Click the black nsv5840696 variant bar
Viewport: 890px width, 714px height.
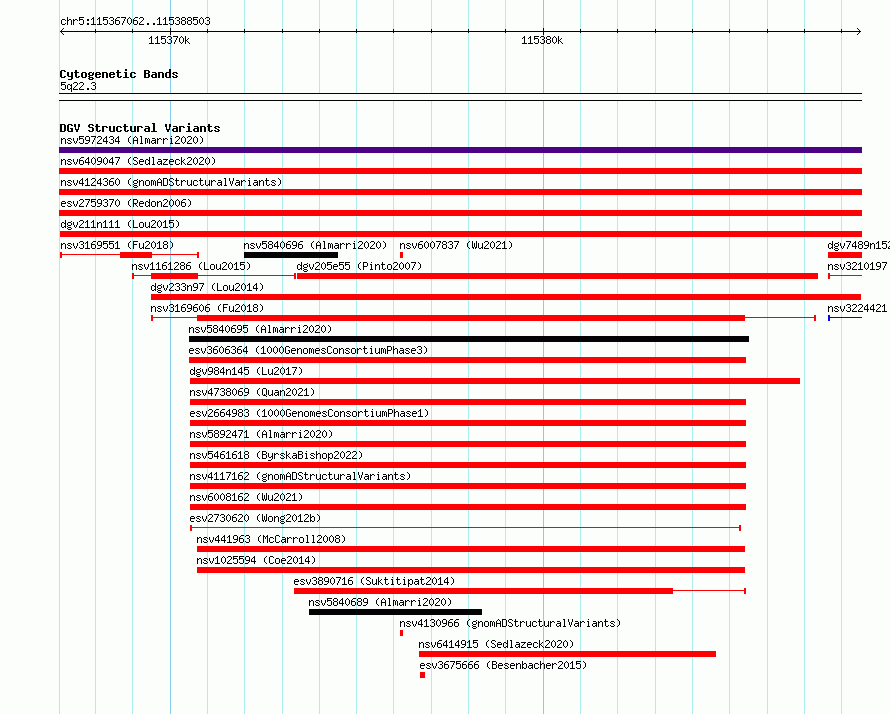point(291,255)
